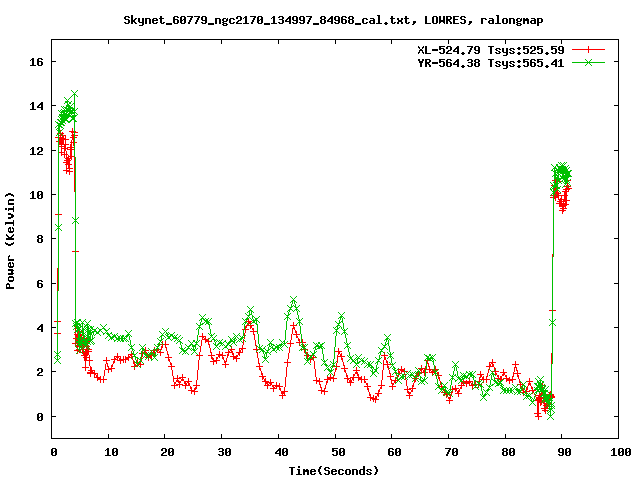Click the red curve peak near 35 seconds
The image size is (640, 480).
pyautogui.click(x=249, y=322)
